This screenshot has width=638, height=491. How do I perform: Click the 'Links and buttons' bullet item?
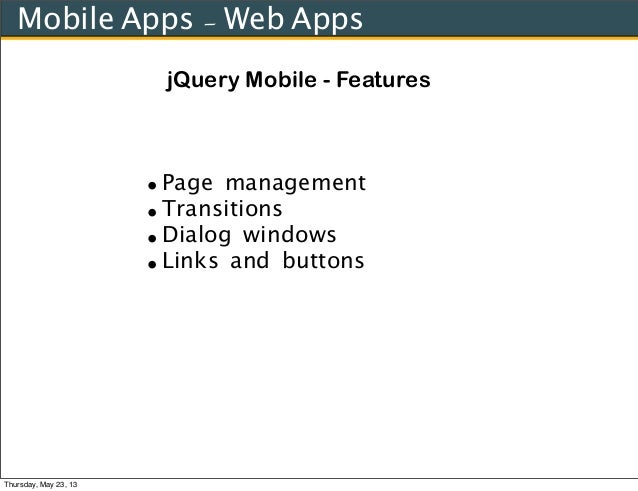pyautogui.click(x=263, y=260)
